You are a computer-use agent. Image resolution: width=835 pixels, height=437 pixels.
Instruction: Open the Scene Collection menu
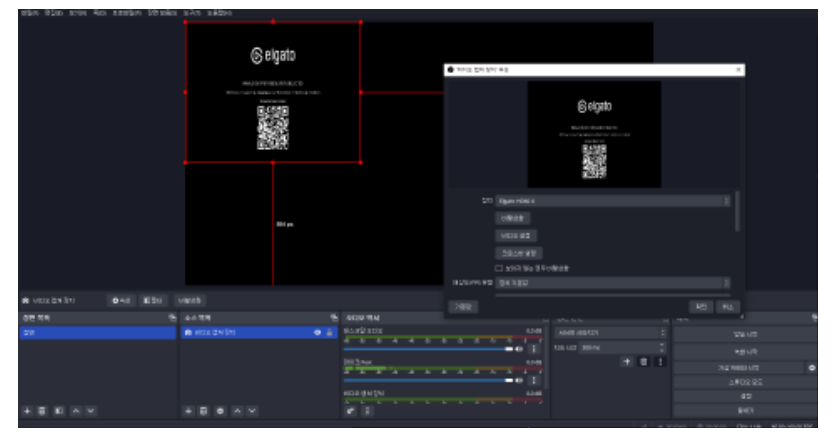pyautogui.click(x=162, y=12)
